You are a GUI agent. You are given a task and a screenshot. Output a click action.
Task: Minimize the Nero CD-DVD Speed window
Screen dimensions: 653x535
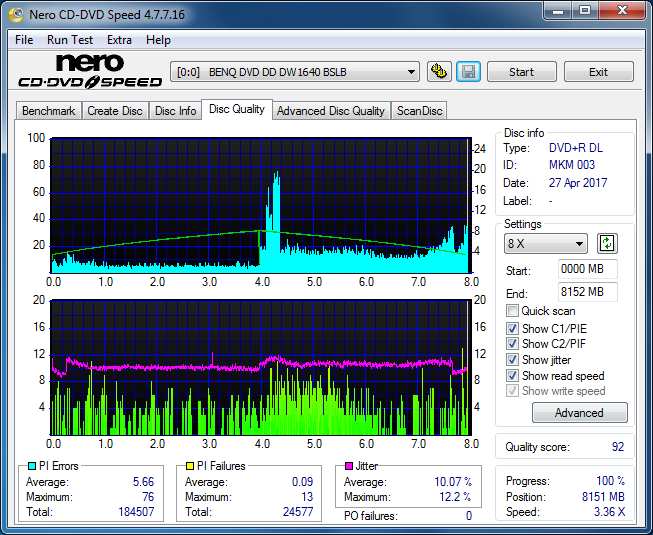point(558,11)
